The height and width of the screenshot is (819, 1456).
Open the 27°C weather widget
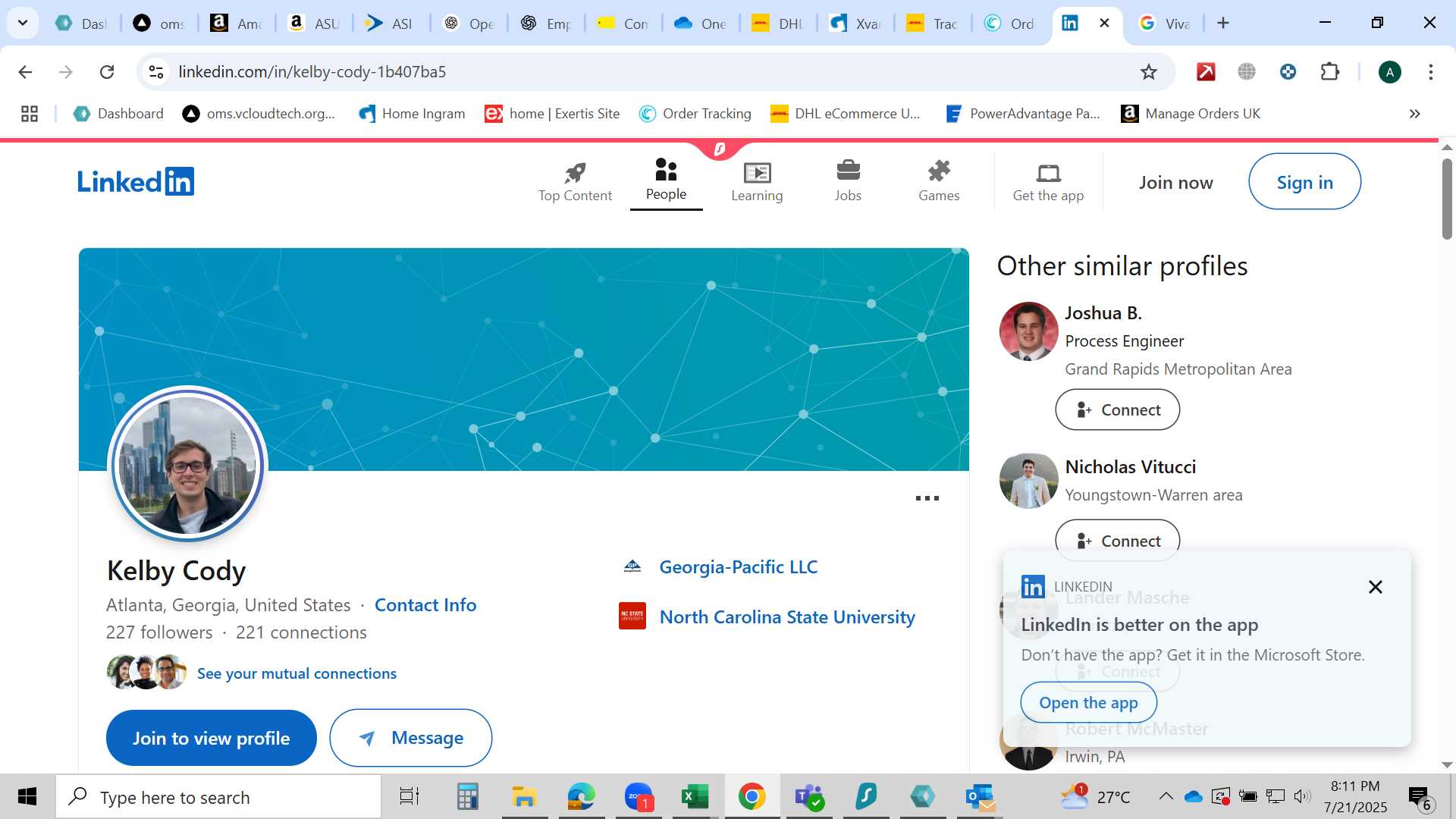tap(1096, 797)
